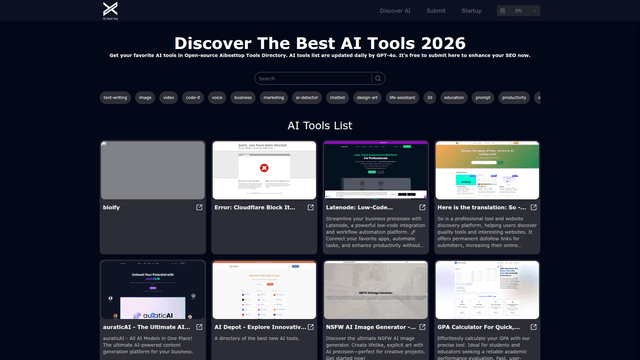Open the AI Depot thumbnail

264,290
